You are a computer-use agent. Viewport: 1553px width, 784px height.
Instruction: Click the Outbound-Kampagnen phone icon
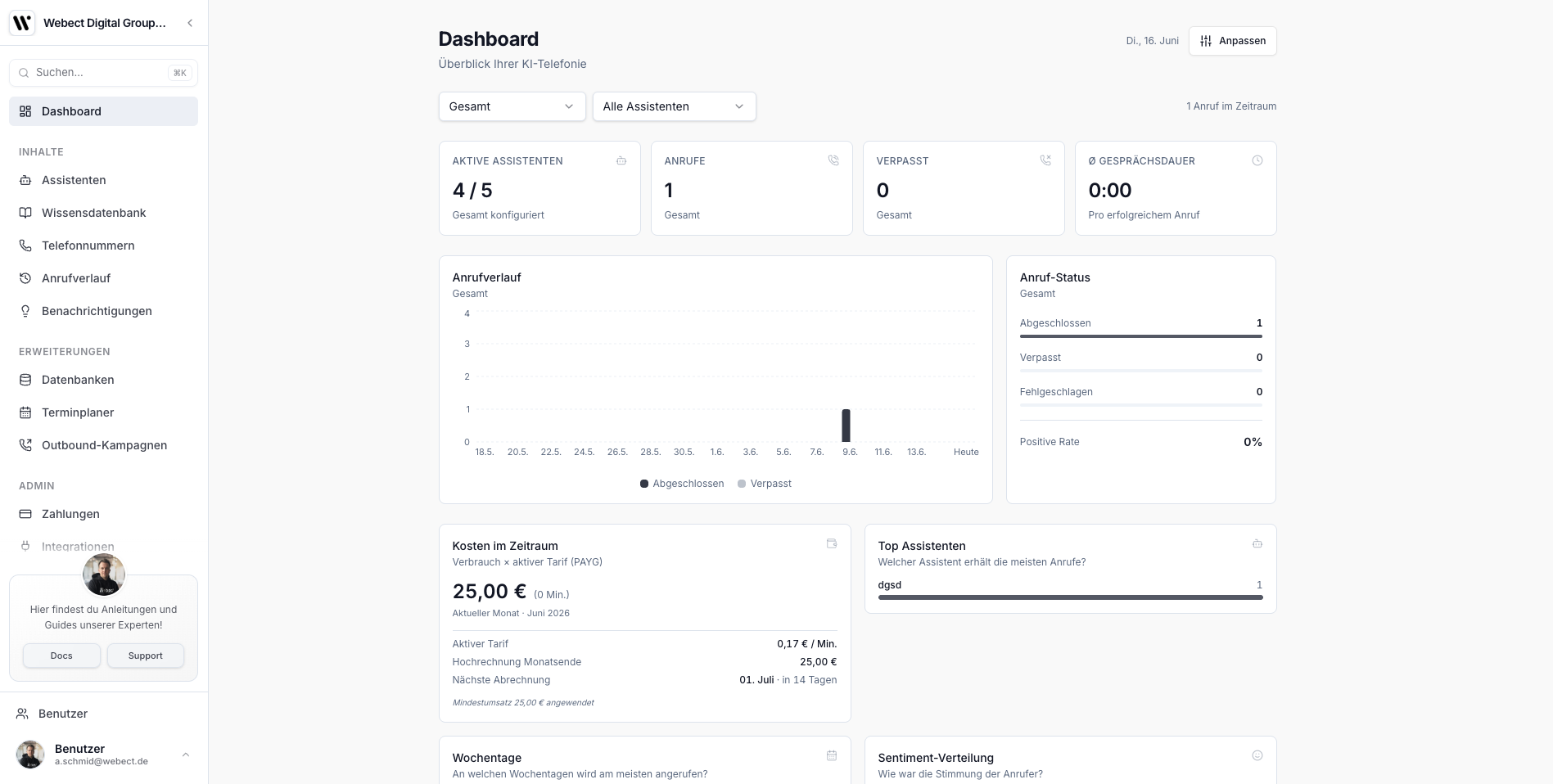pyautogui.click(x=25, y=445)
